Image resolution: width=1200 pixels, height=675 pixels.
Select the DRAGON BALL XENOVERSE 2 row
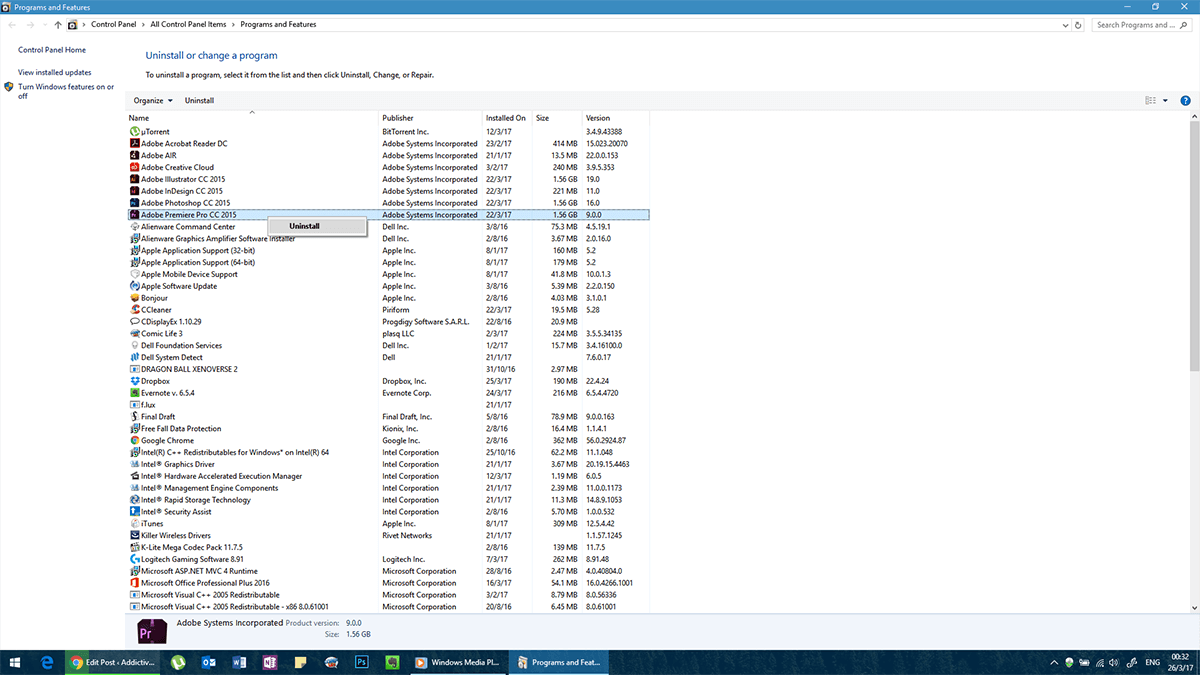pyautogui.click(x=389, y=369)
